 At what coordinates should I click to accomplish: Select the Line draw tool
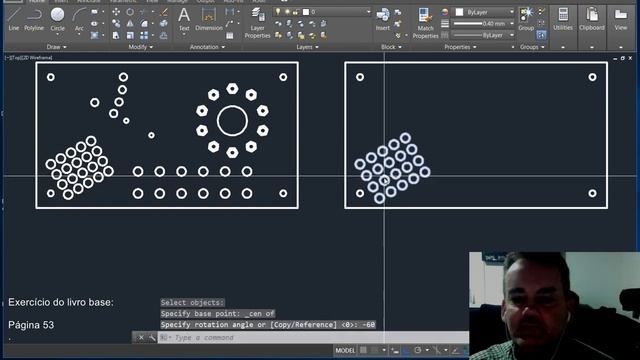[13, 19]
